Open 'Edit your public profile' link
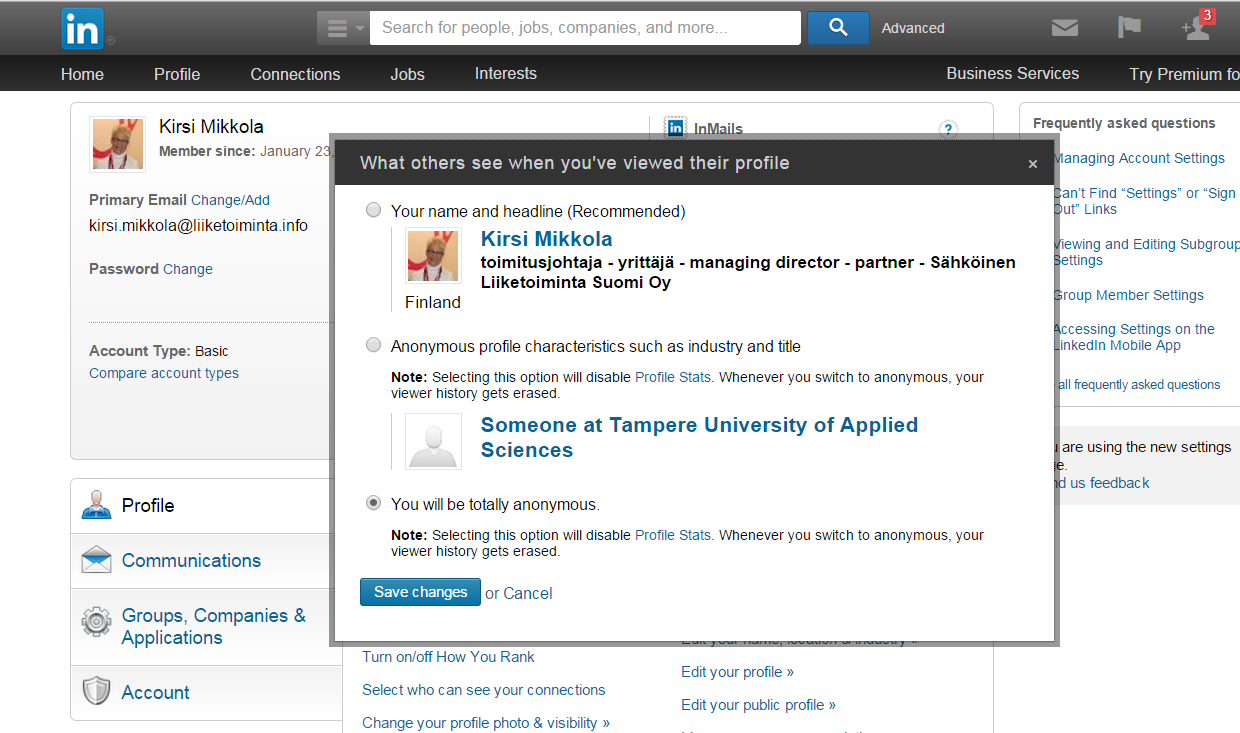This screenshot has width=1240, height=733. point(759,705)
